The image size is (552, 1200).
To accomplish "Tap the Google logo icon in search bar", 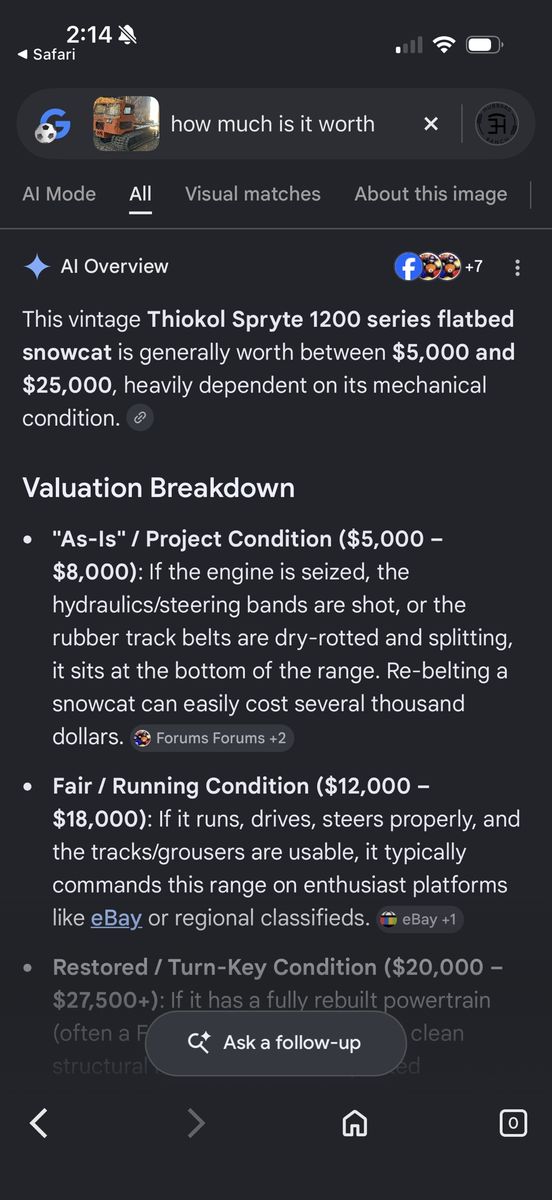I will [x=51, y=124].
